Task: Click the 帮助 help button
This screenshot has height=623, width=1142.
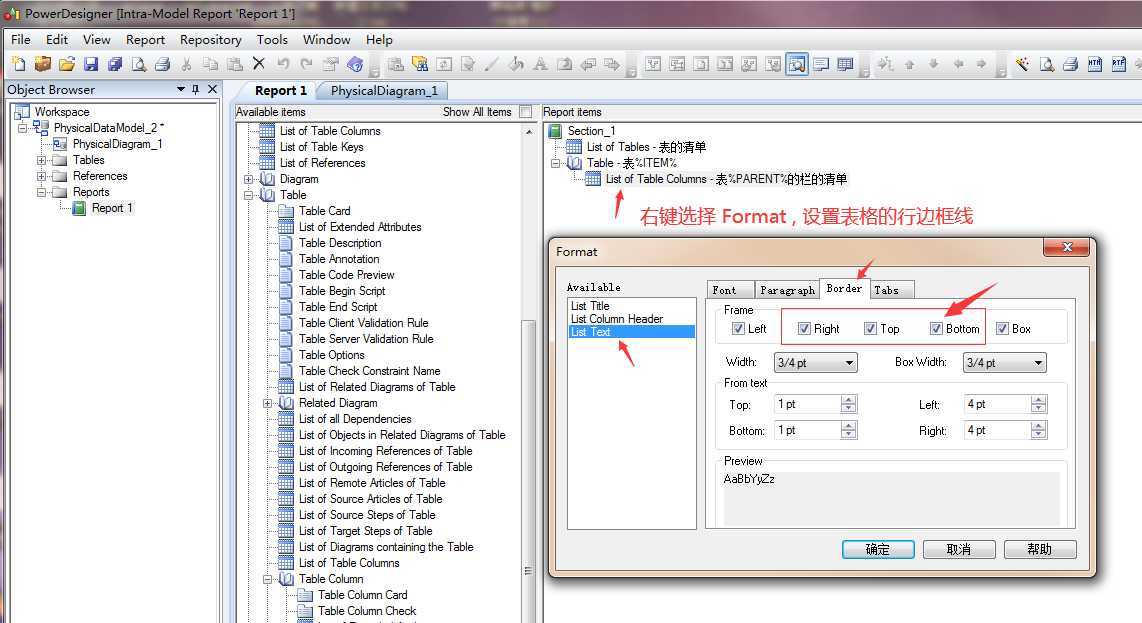Action: (x=1039, y=549)
